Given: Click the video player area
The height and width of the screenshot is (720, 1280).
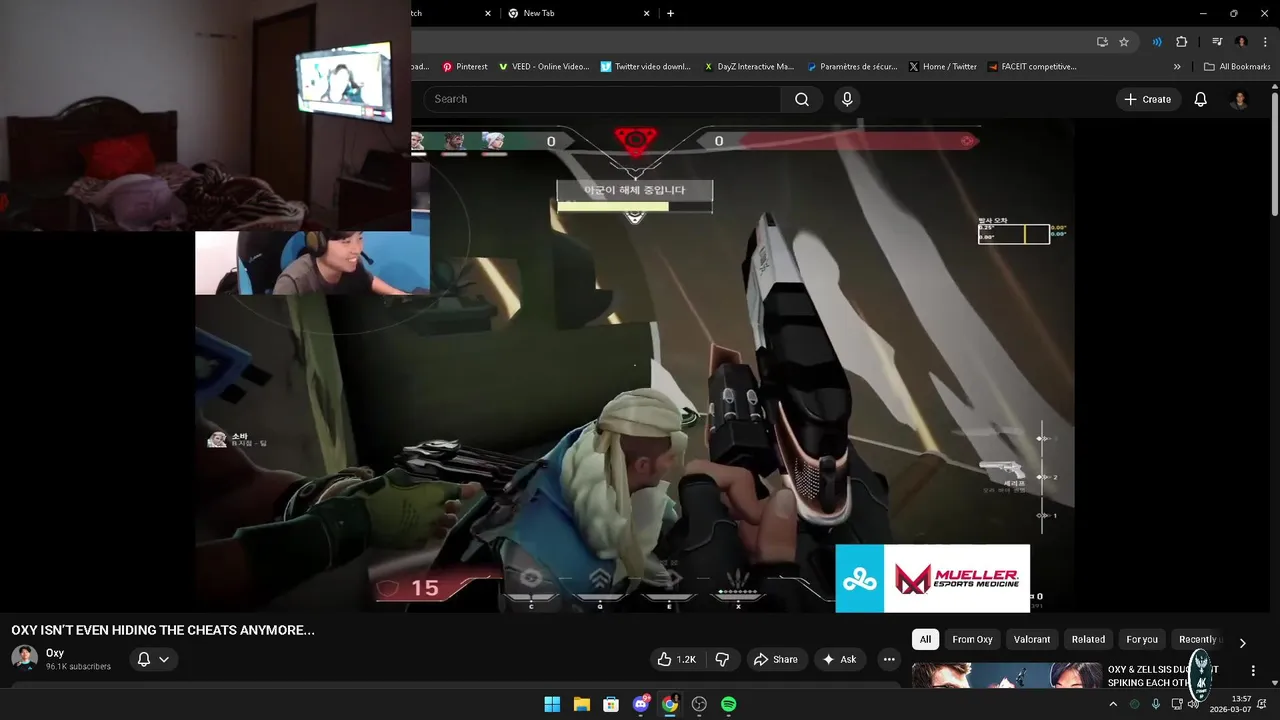Looking at the screenshot, I should click(x=634, y=365).
